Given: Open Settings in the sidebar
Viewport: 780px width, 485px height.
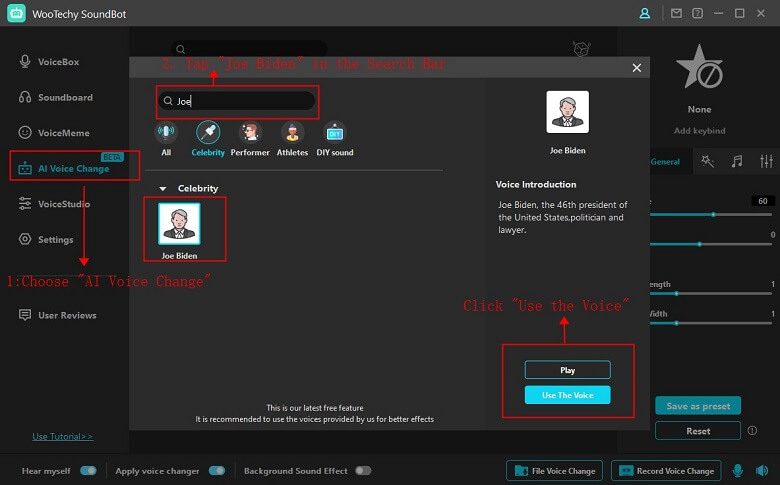Looking at the screenshot, I should [46, 239].
